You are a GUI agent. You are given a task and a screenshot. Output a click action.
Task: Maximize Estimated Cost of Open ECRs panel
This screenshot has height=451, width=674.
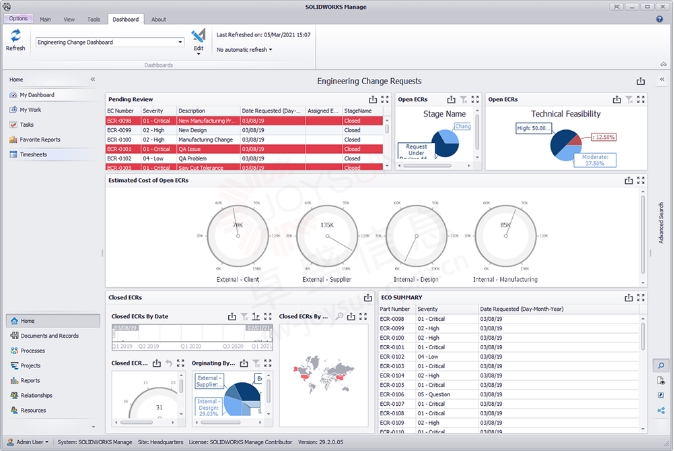[x=641, y=181]
